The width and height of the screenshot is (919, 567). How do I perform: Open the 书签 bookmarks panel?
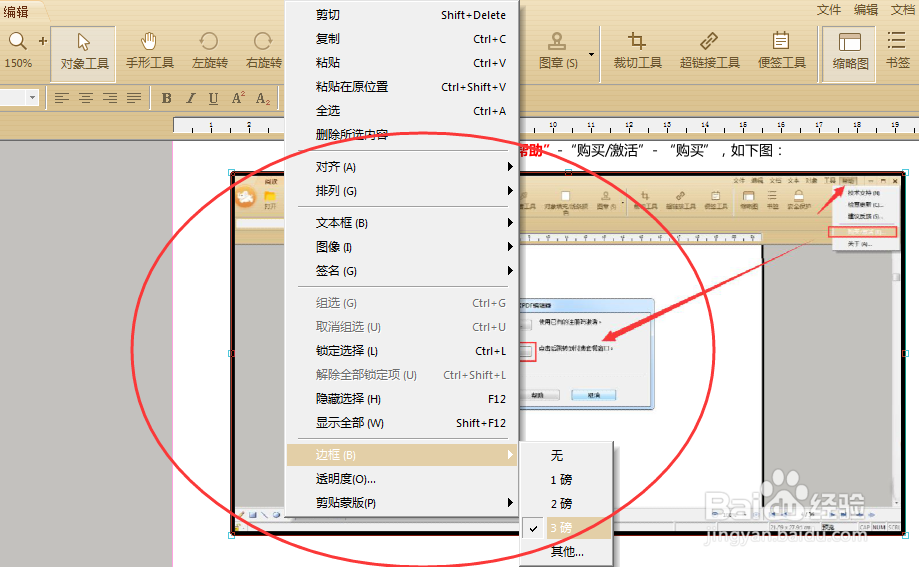point(897,52)
